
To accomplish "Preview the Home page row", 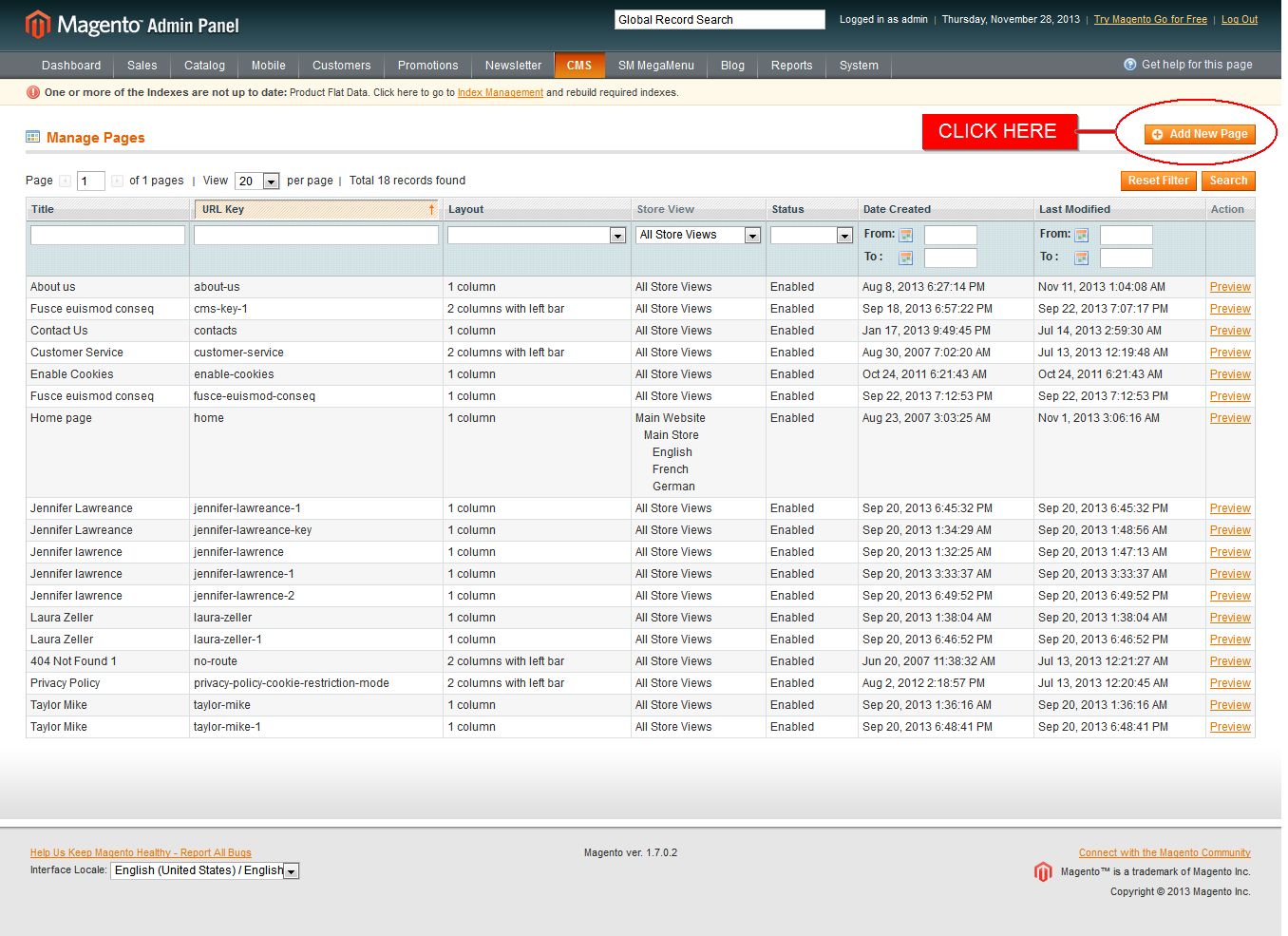I will [x=1230, y=418].
